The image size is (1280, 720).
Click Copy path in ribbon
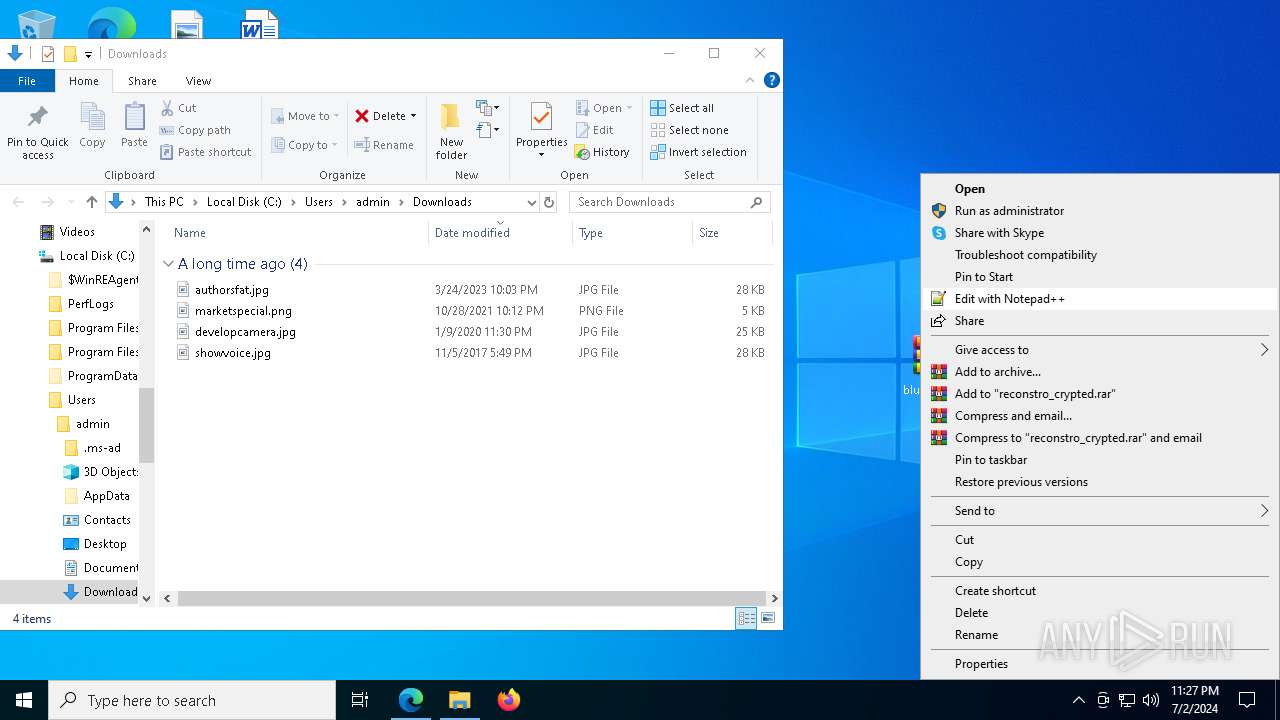(x=195, y=130)
